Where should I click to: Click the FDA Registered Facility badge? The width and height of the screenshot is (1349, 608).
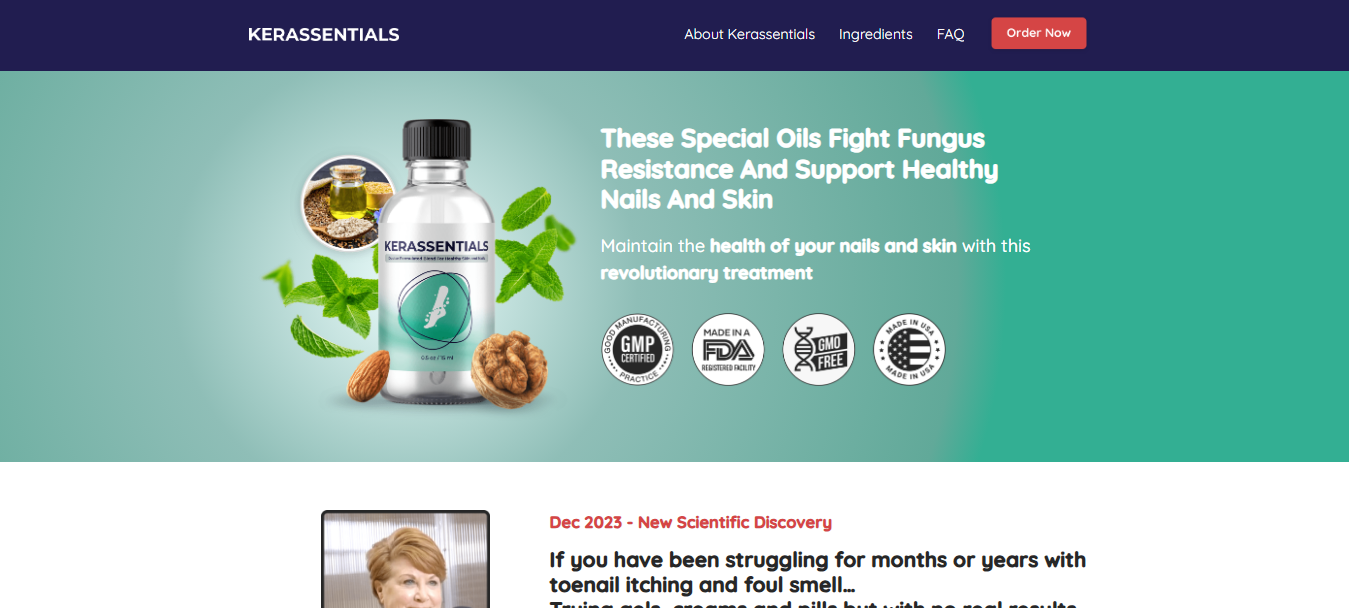[728, 349]
